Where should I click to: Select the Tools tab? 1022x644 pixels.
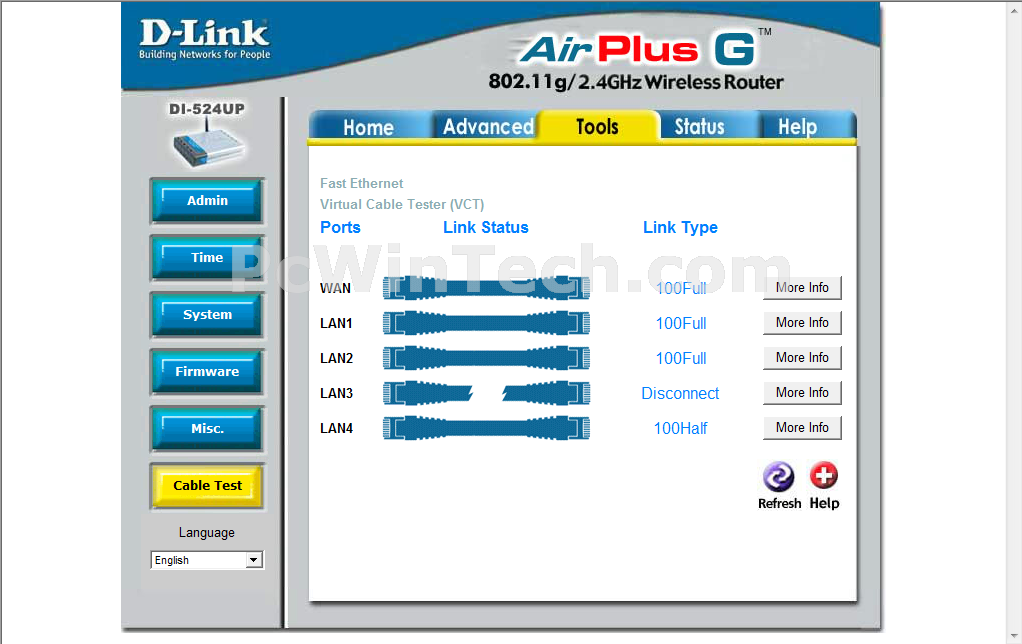tap(597, 126)
